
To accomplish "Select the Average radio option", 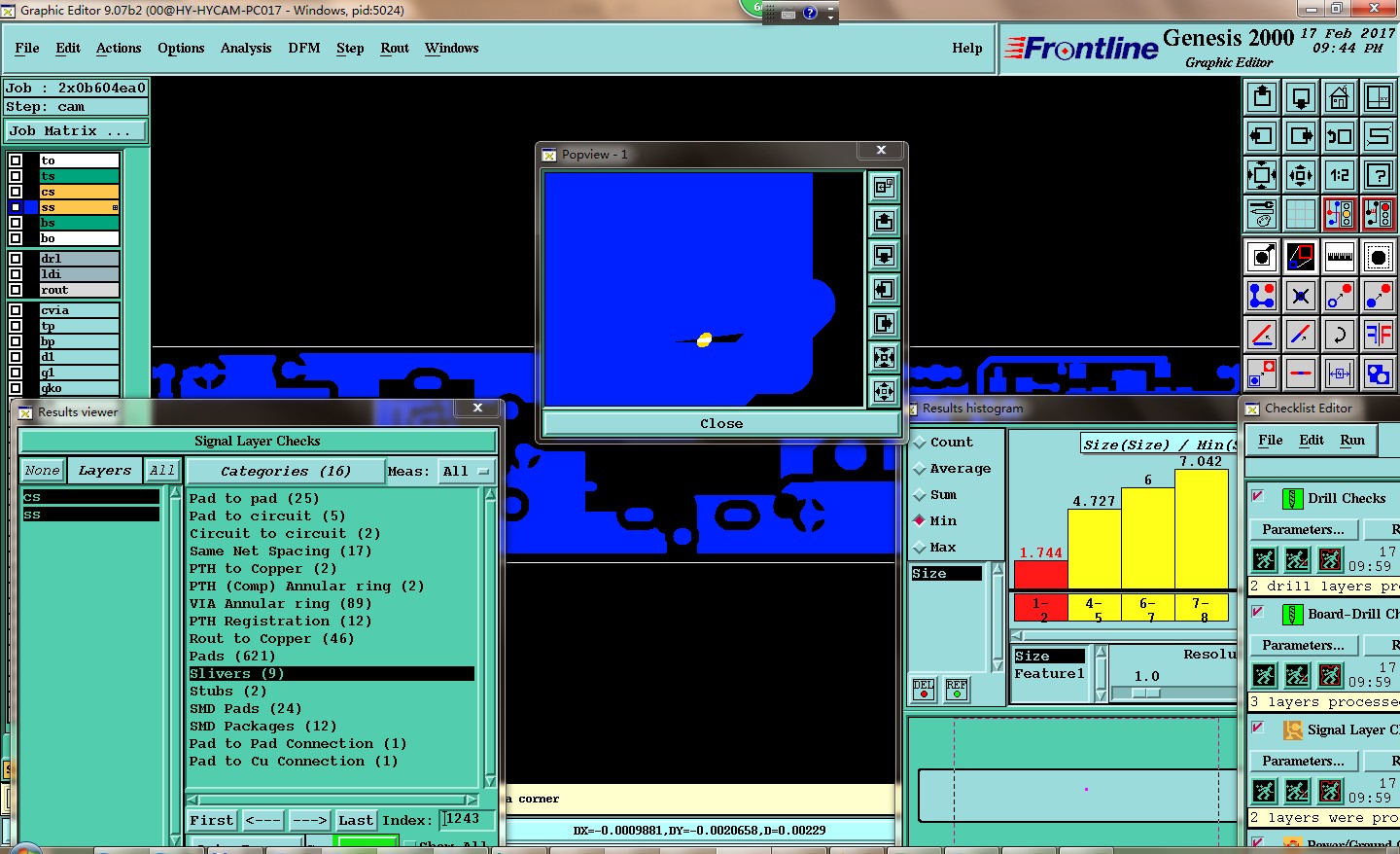I will pos(920,468).
